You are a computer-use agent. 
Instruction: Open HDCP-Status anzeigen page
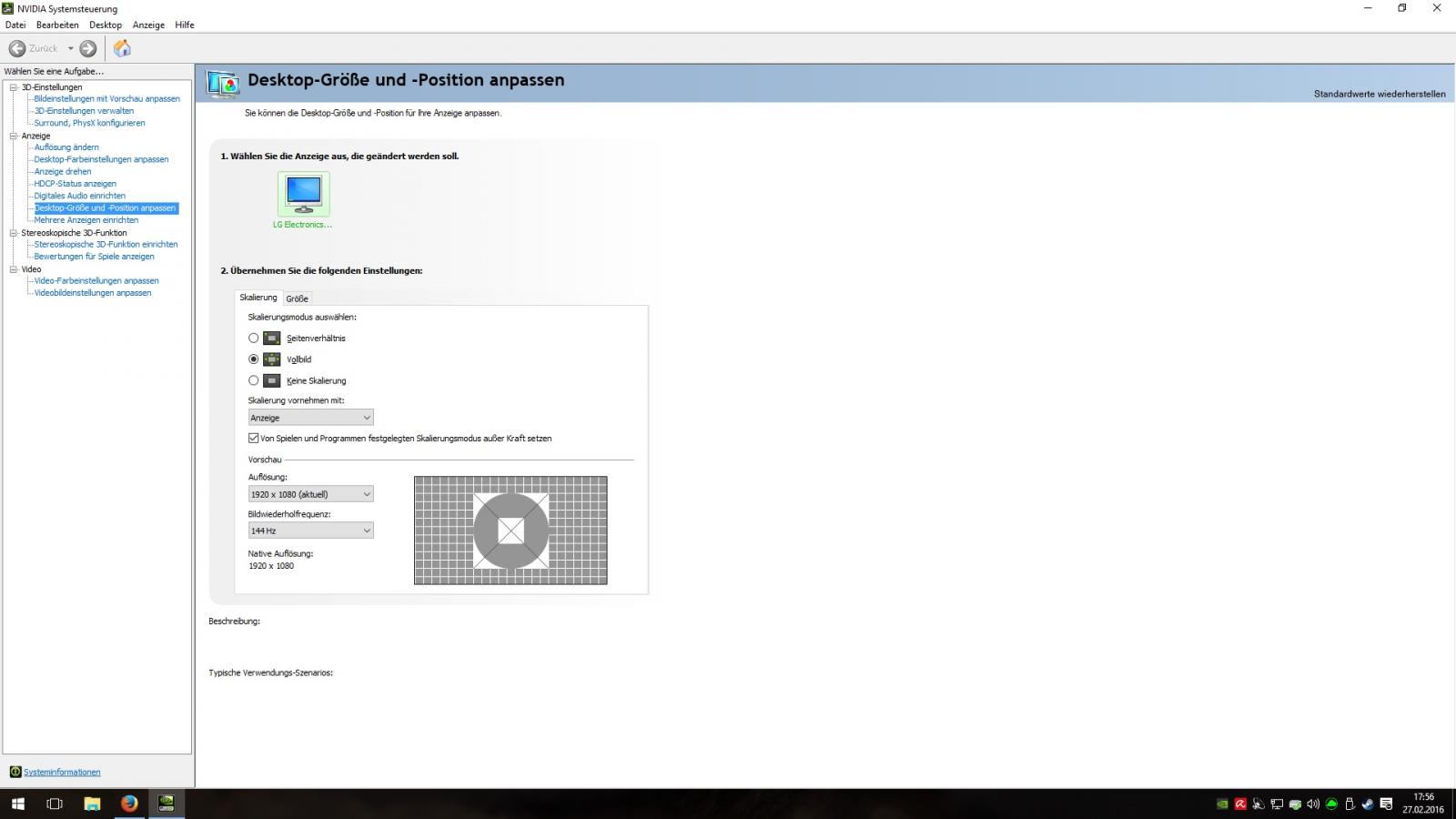[x=76, y=184]
